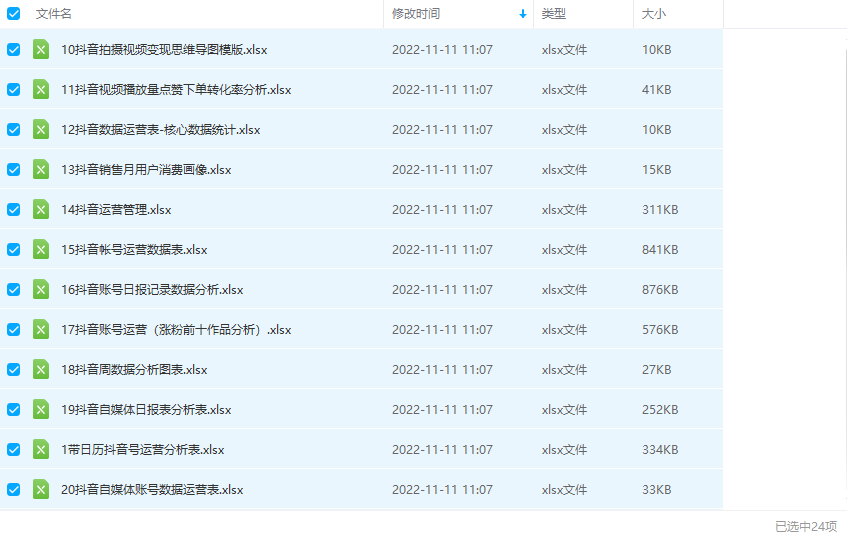Click xlsx icon of 13抖音销售月用户消费画像
Image resolution: width=847 pixels, height=539 pixels.
(x=41, y=170)
